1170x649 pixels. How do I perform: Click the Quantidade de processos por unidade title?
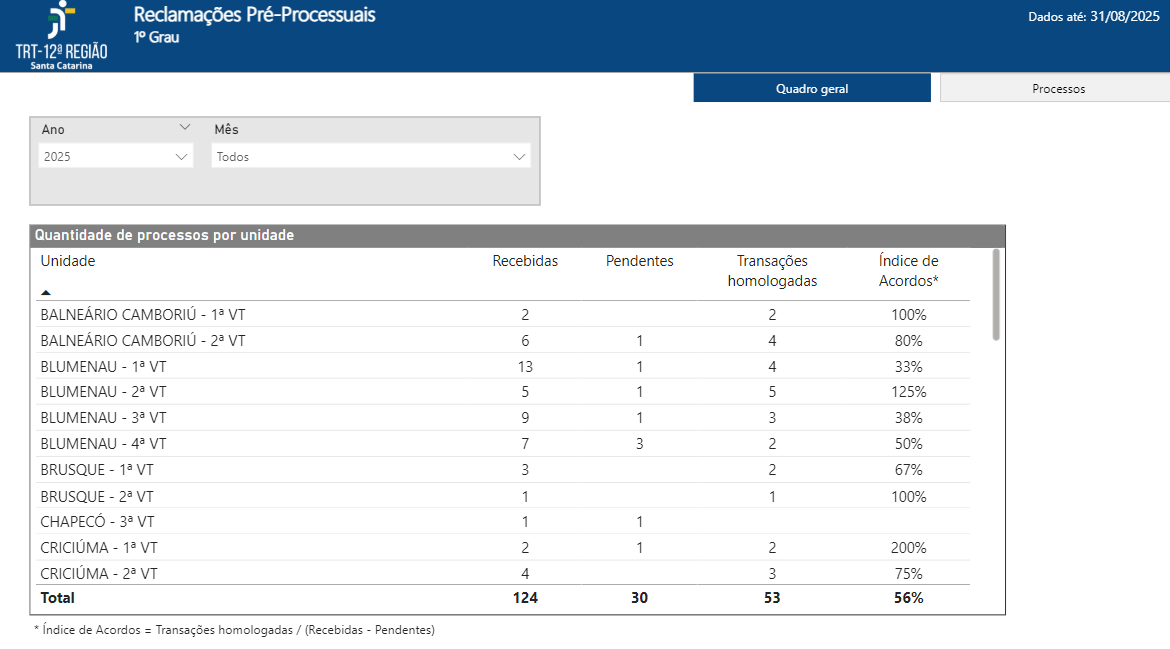165,236
